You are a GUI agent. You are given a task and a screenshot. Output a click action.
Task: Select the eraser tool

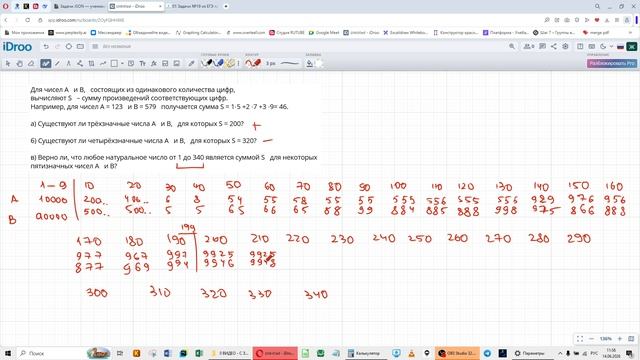tap(31, 63)
